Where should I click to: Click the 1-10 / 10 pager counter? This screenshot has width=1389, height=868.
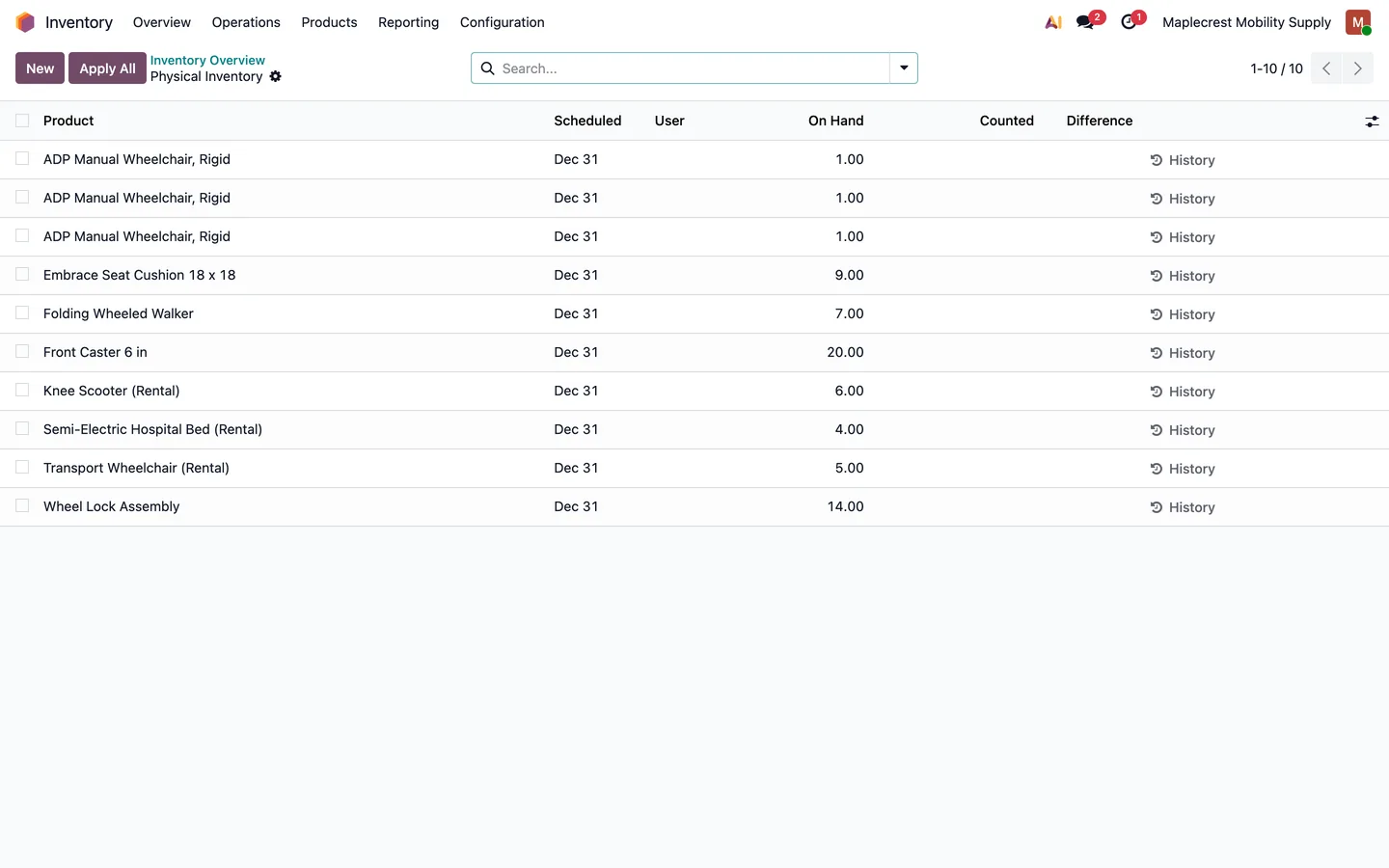point(1276,68)
